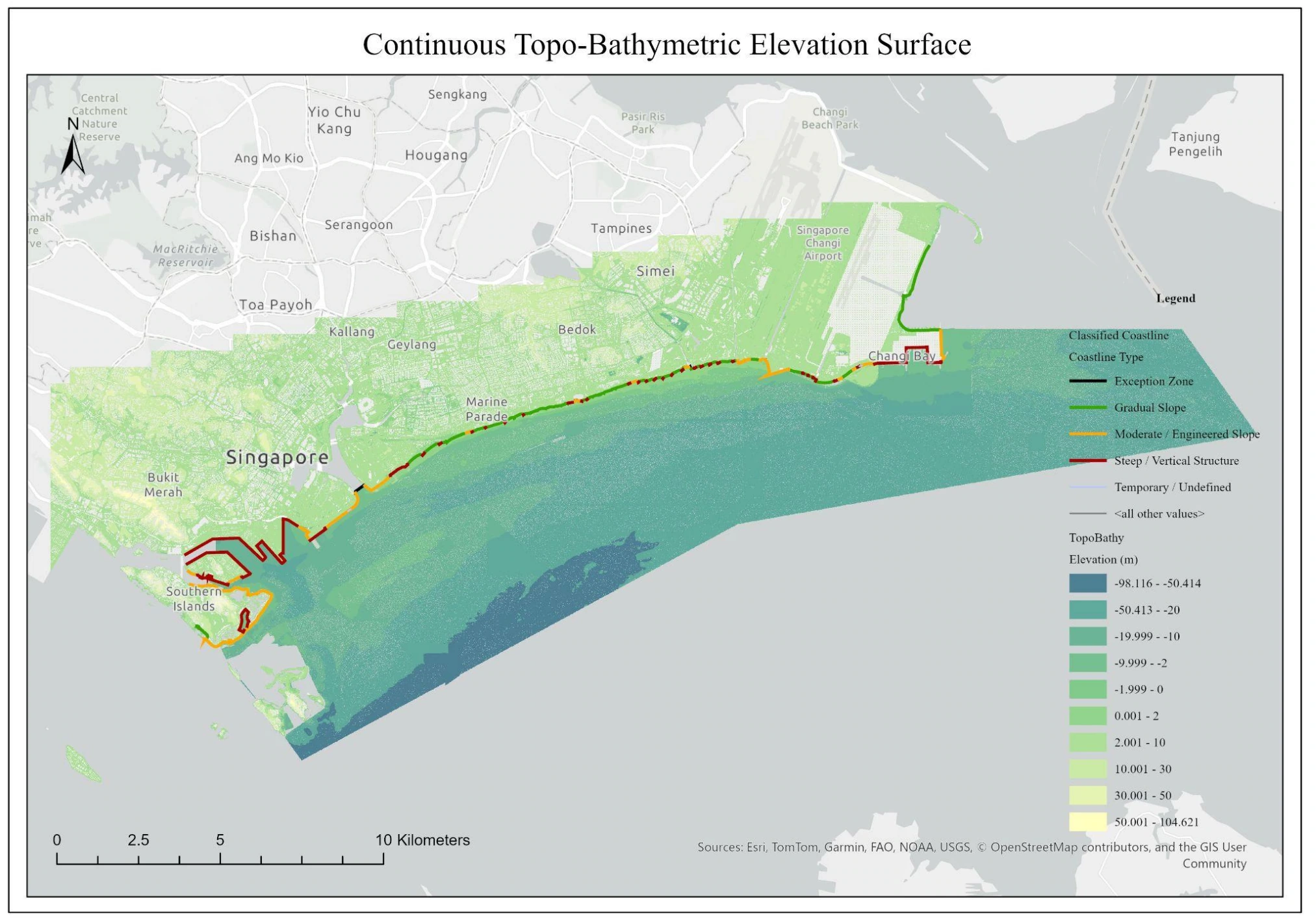
Task: Click the Tanjung Pengelih map label
Action: (x=1196, y=144)
